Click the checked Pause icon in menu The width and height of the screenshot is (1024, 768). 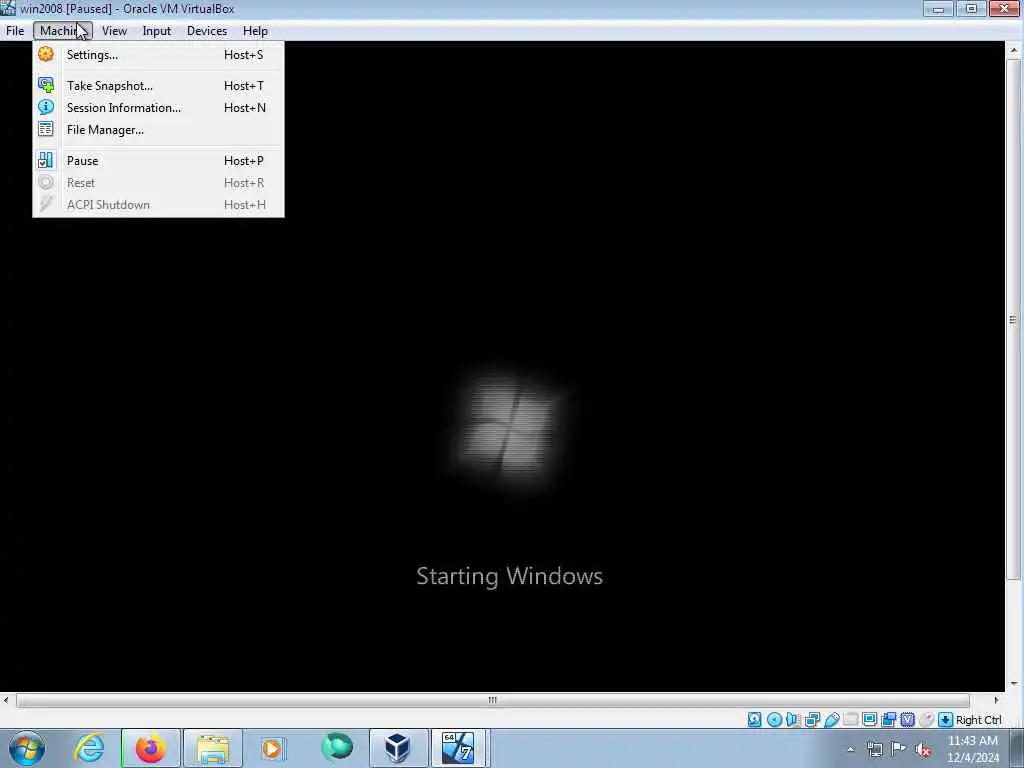[x=46, y=160]
